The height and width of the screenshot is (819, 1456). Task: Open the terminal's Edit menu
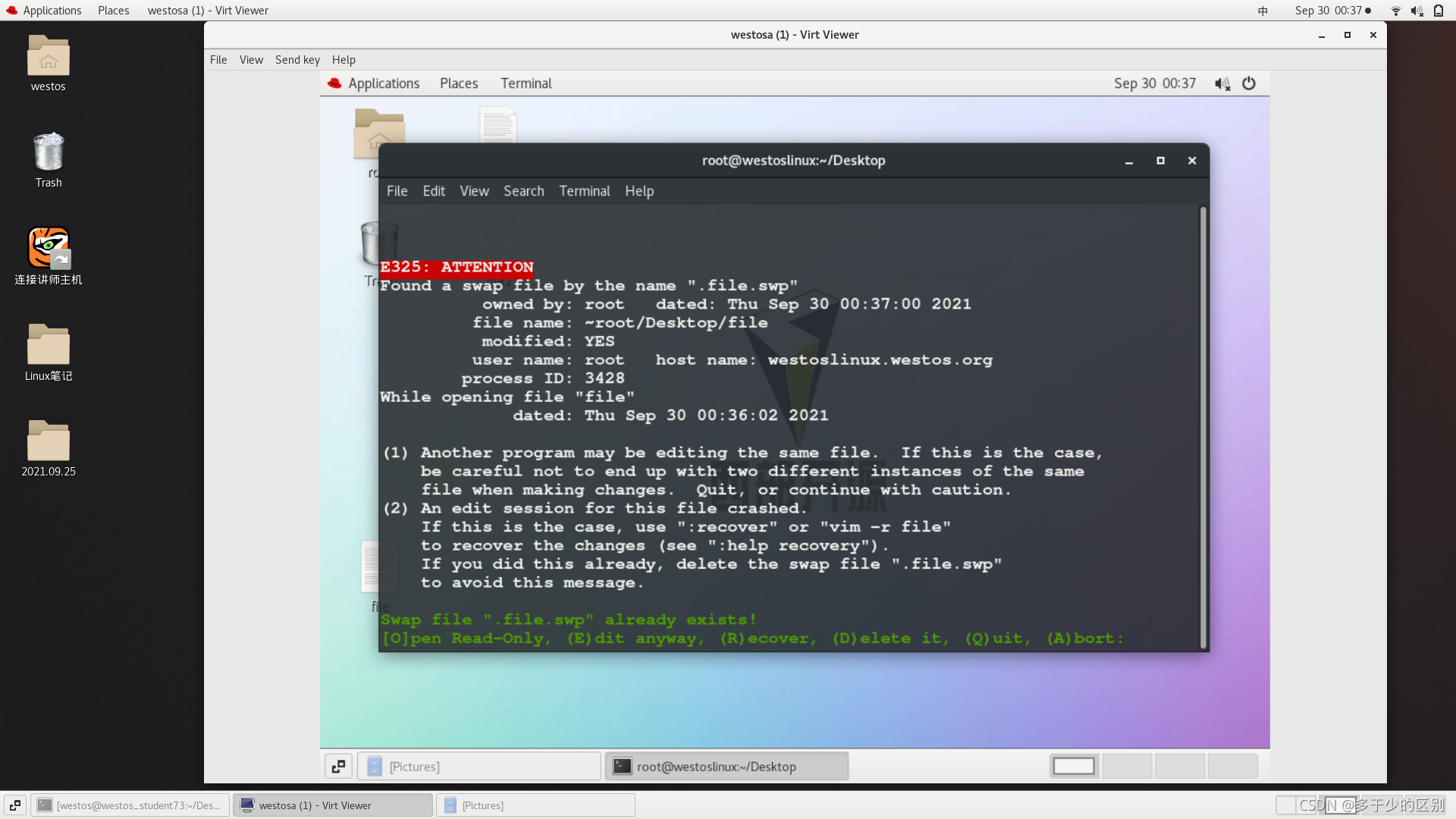(434, 191)
